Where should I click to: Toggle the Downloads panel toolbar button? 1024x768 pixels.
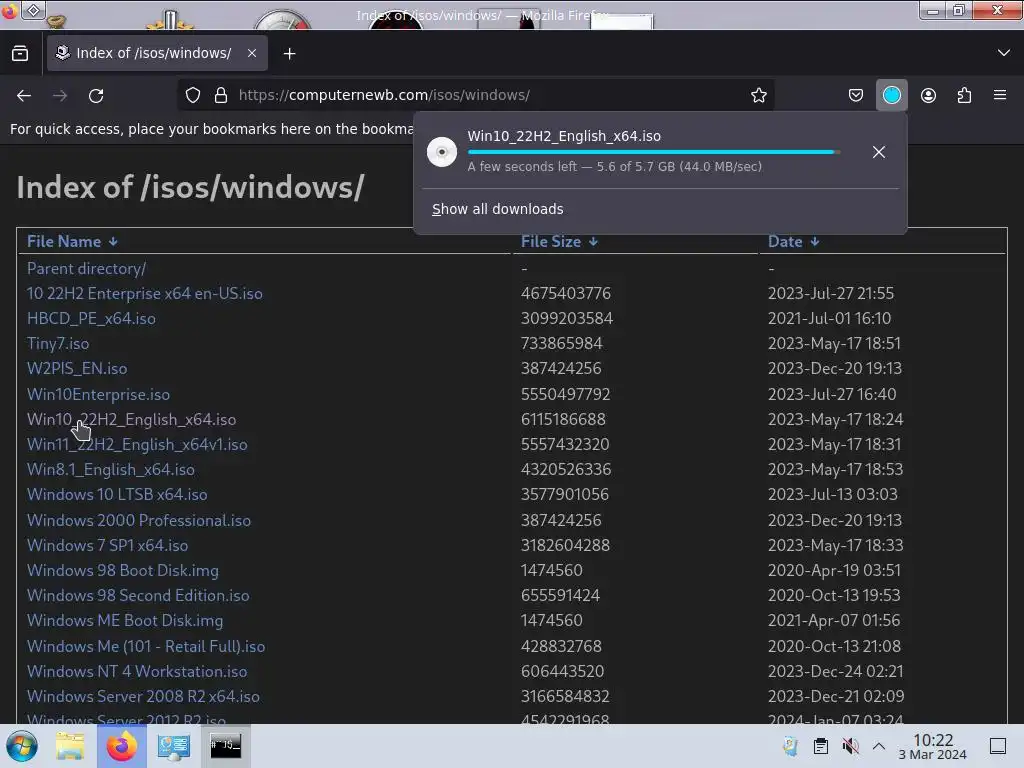coord(891,95)
